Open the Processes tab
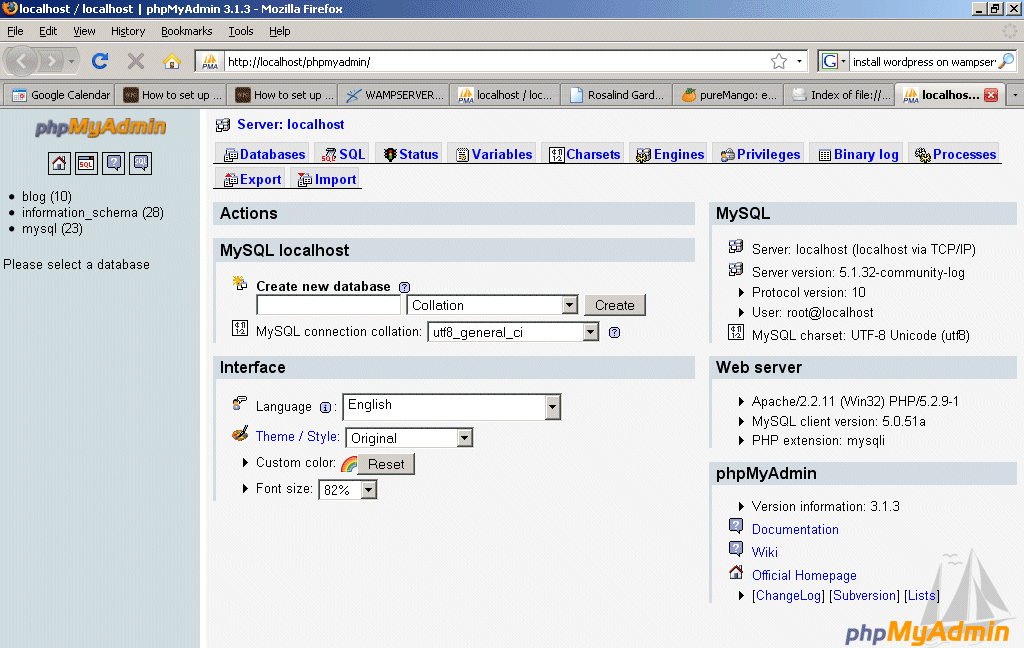Screen dimensions: 1024x648 point(955,154)
